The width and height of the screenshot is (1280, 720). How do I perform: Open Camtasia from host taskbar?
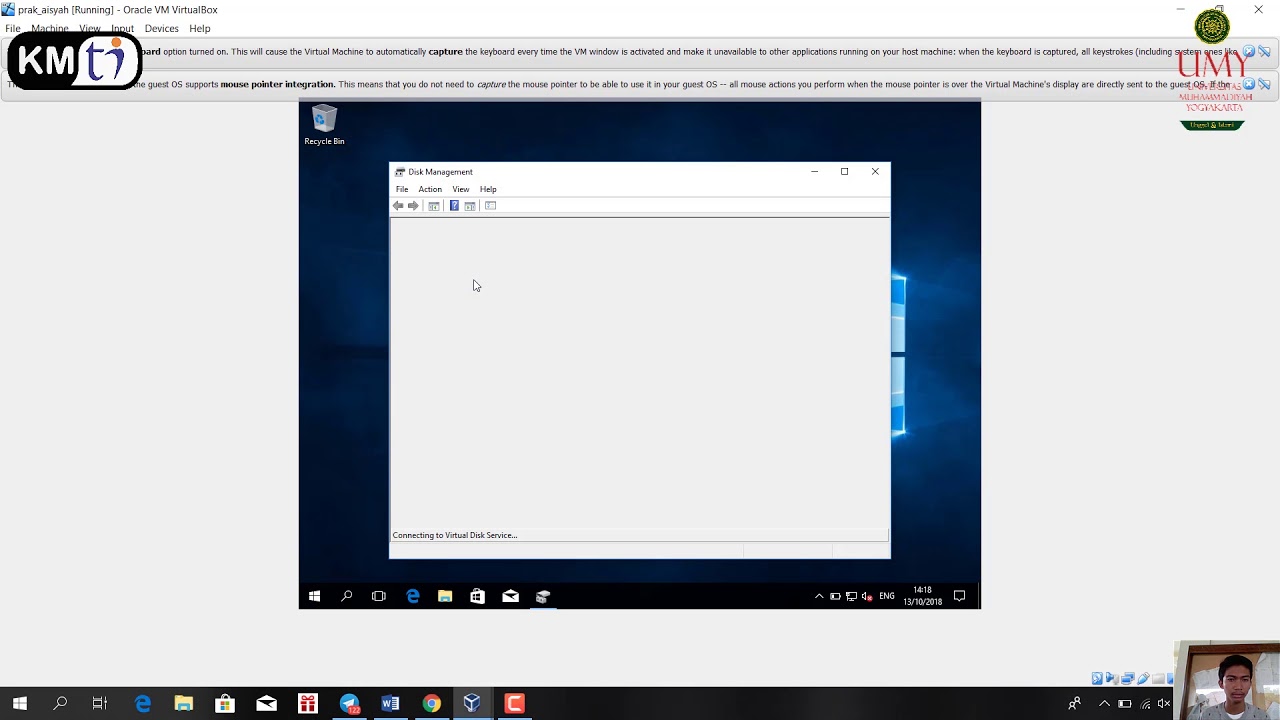514,703
